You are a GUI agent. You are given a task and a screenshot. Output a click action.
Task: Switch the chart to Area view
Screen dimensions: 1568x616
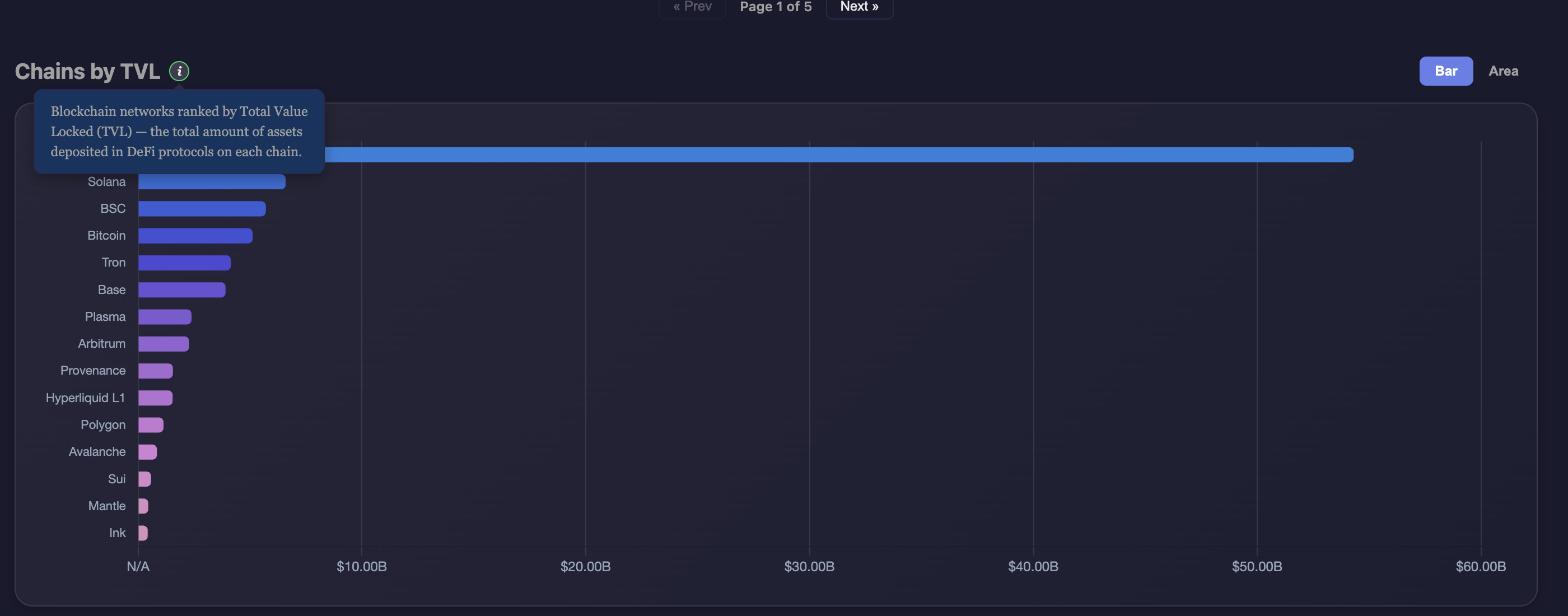1504,71
